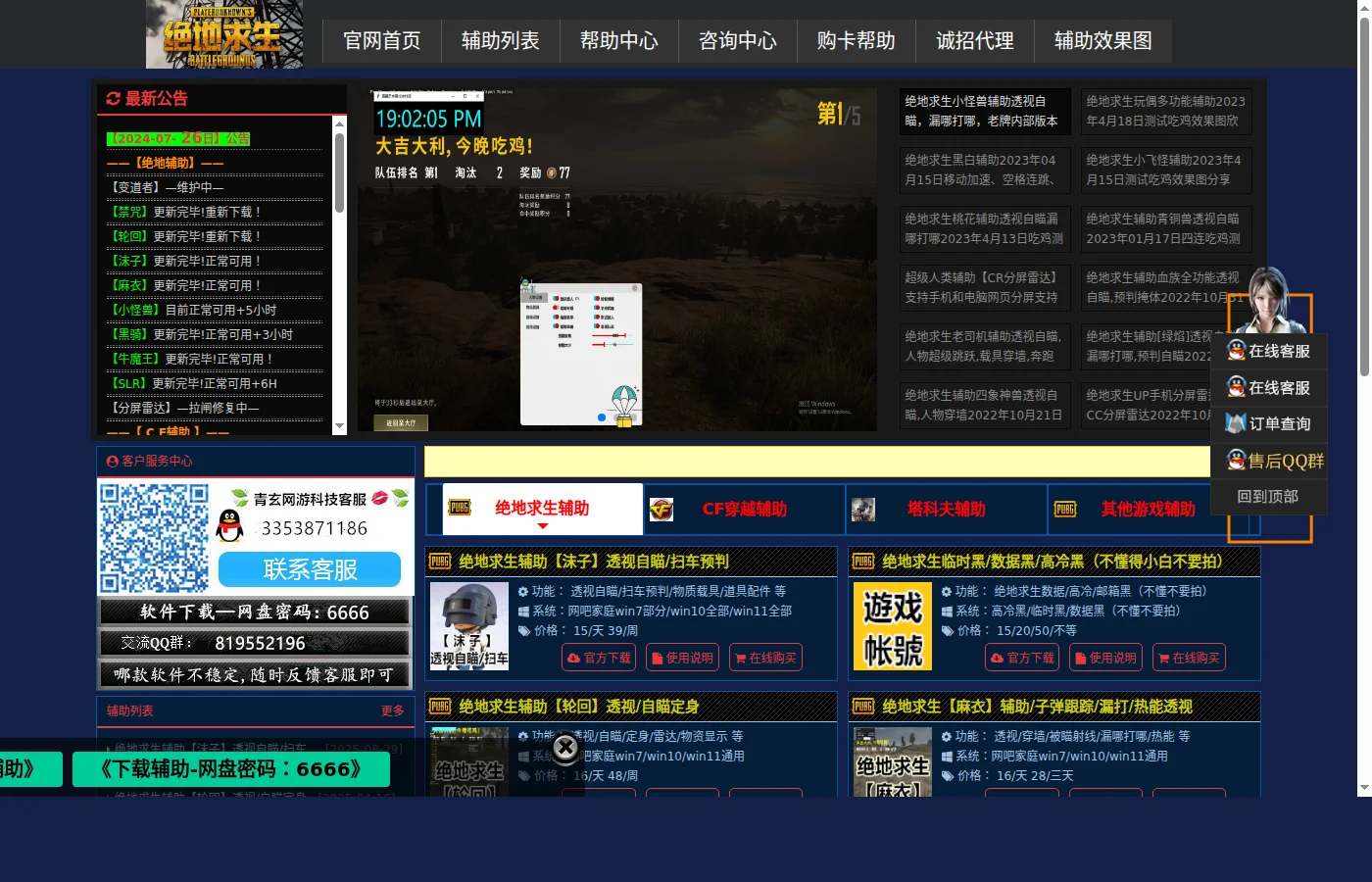Image resolution: width=1372 pixels, height=882 pixels.
Task: Click the icon beside 订单查询
Action: [x=1236, y=423]
